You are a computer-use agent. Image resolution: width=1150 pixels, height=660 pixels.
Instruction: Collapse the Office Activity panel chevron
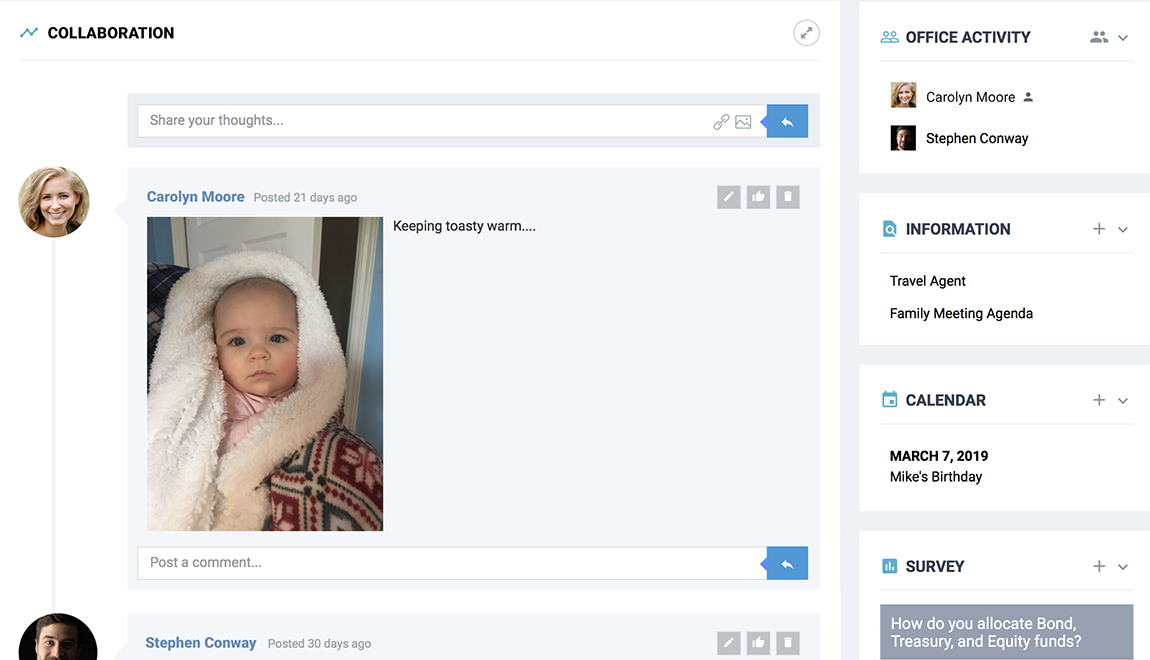1123,38
